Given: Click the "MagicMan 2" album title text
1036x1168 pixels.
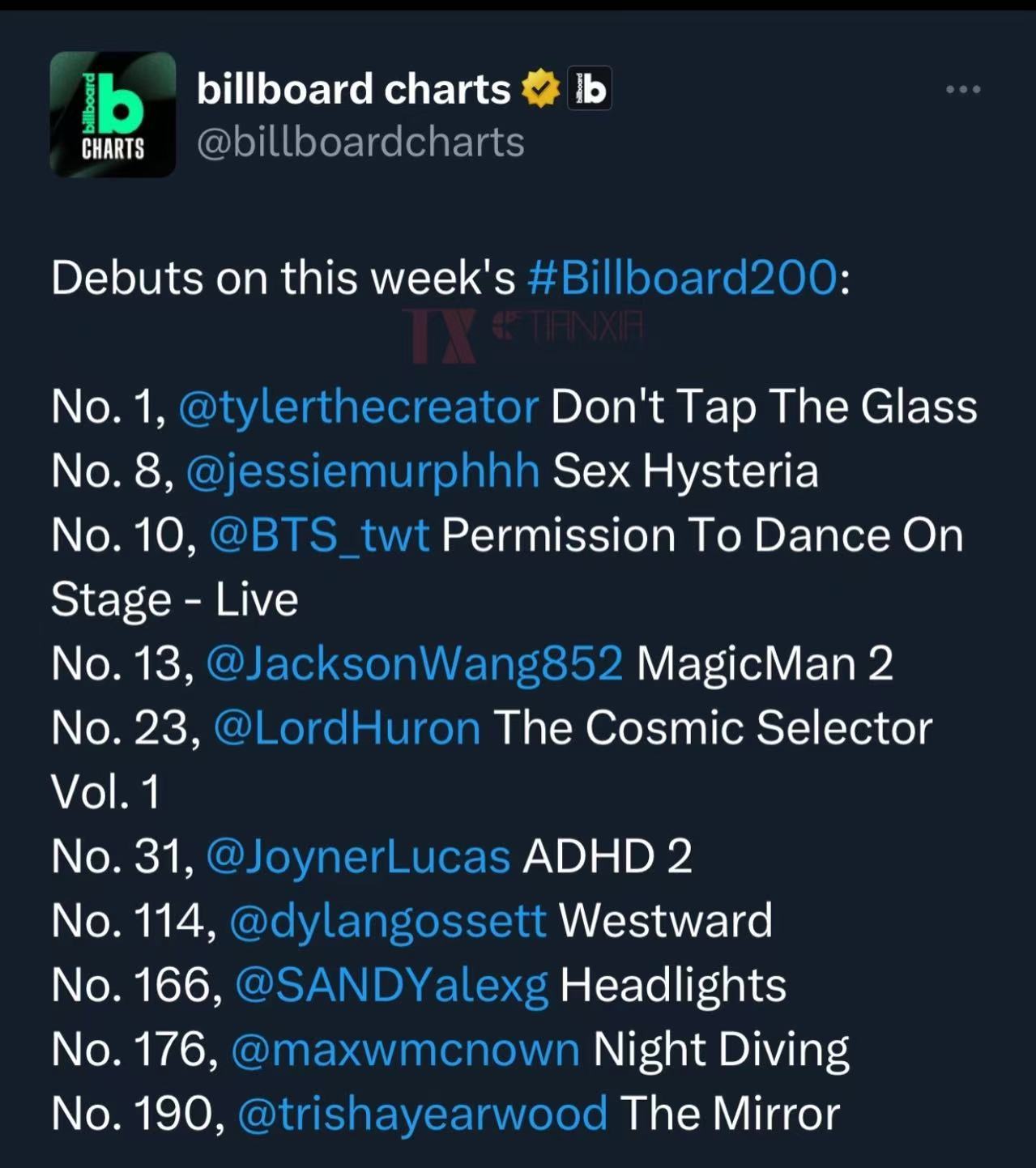Looking at the screenshot, I should coord(764,663).
